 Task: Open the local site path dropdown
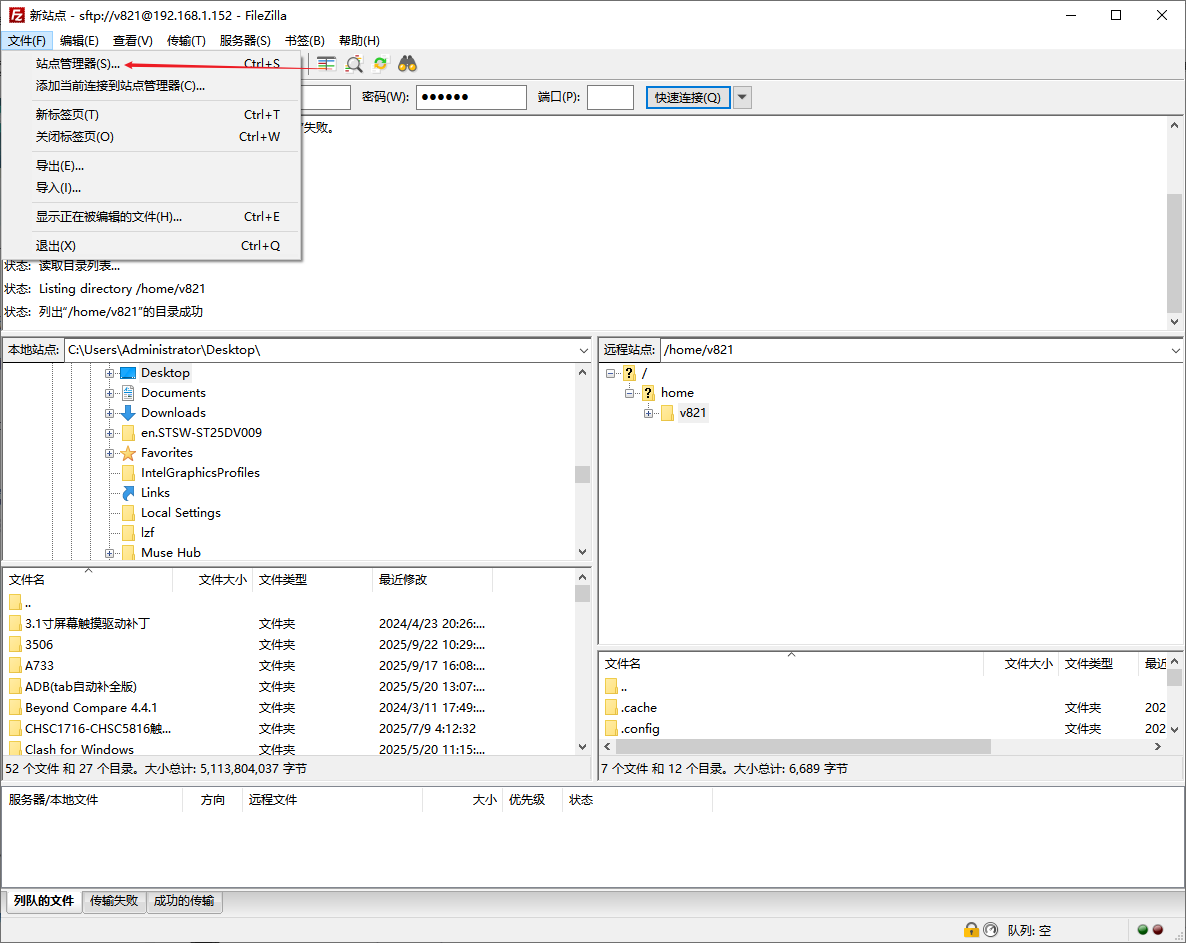583,350
